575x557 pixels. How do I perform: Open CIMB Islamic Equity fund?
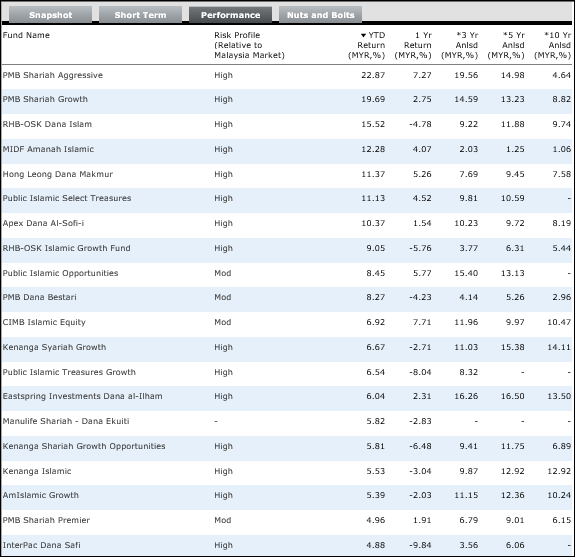(x=44, y=322)
